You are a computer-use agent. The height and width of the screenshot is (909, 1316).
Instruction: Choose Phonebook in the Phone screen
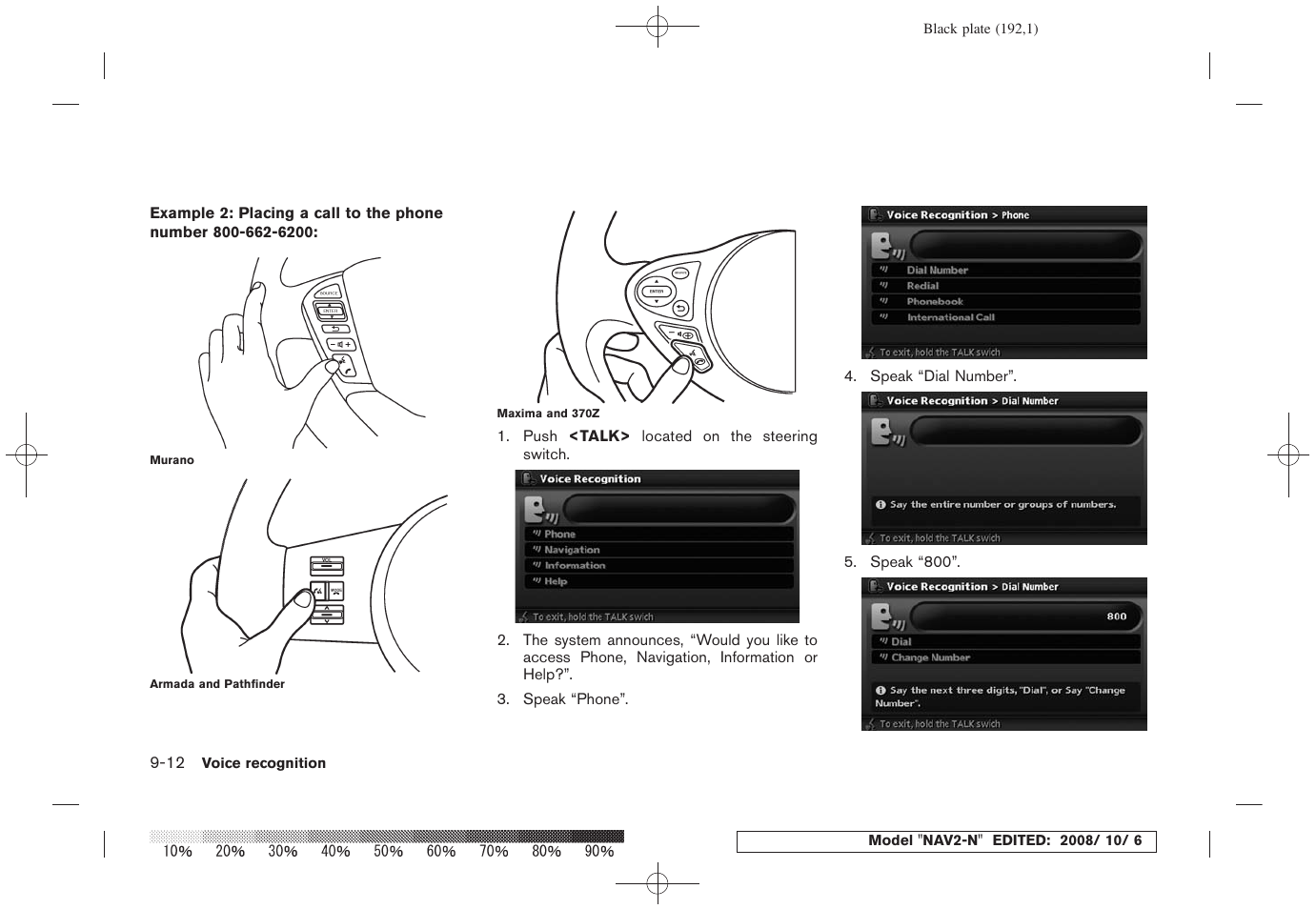click(1005, 302)
